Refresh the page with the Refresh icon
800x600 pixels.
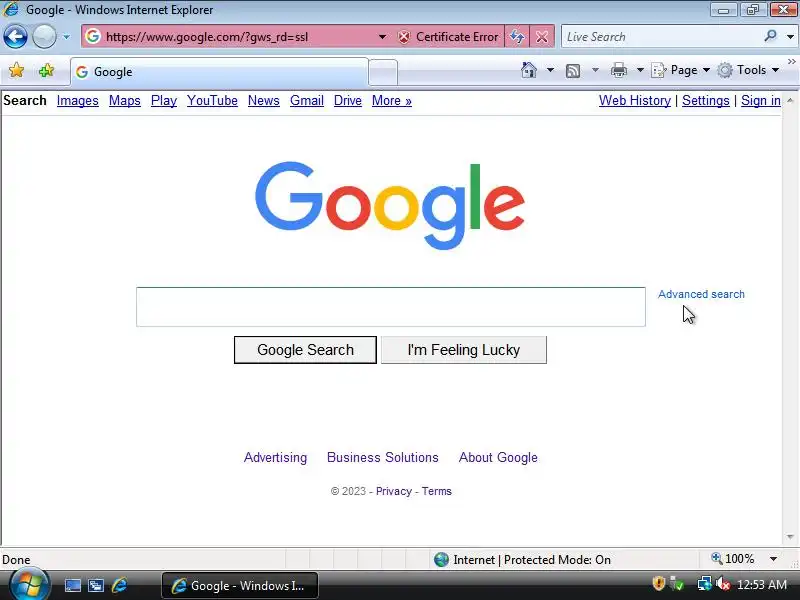pos(517,37)
